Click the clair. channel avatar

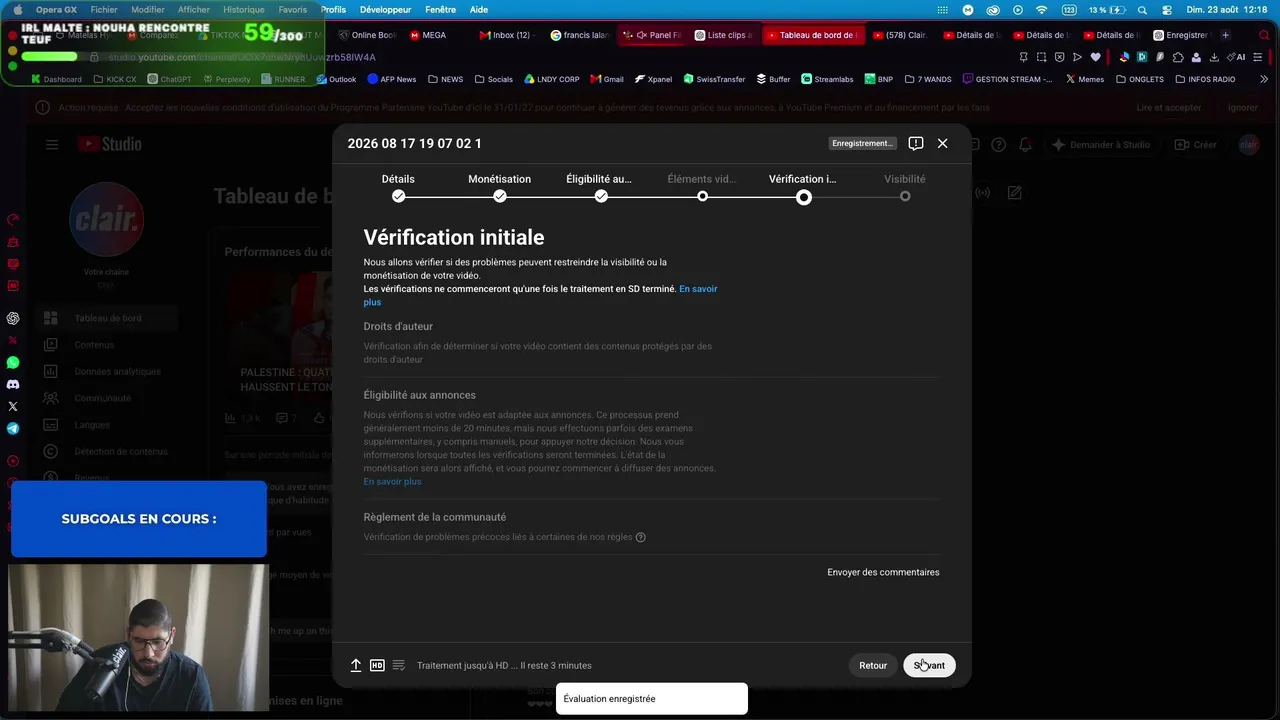[106, 219]
